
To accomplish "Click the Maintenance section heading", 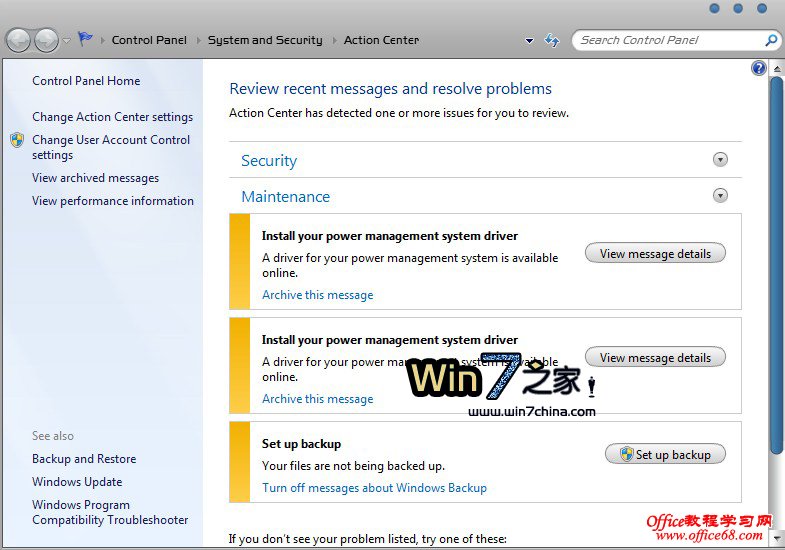I will (x=286, y=197).
